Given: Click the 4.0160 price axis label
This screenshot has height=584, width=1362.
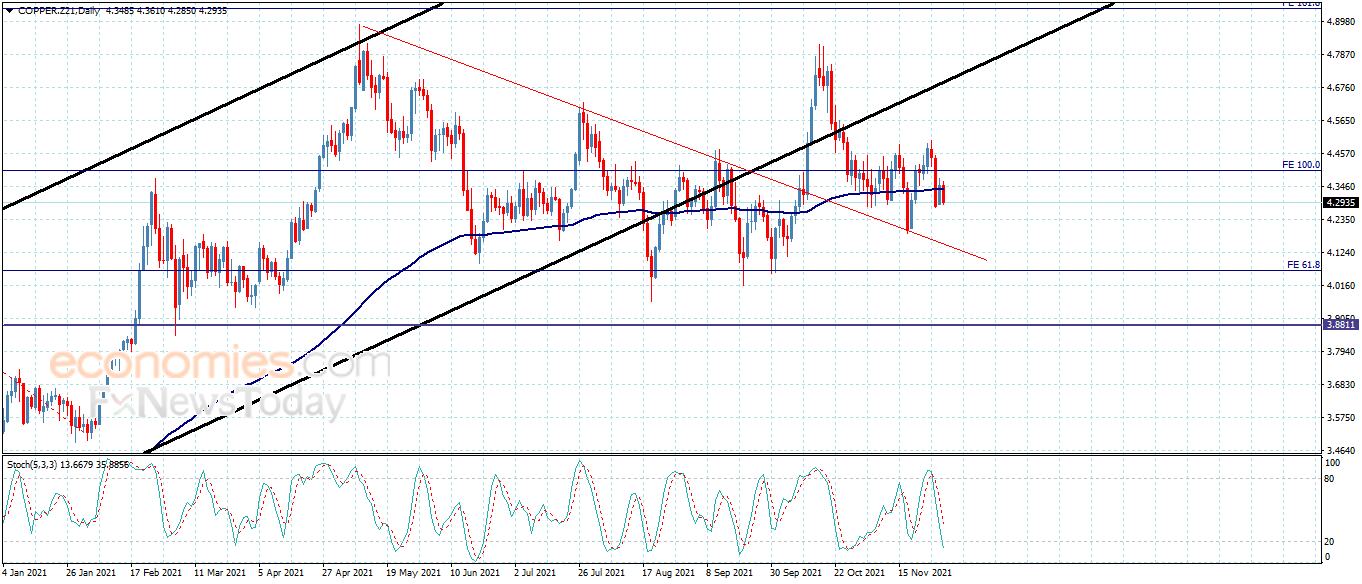Looking at the screenshot, I should click(1339, 286).
